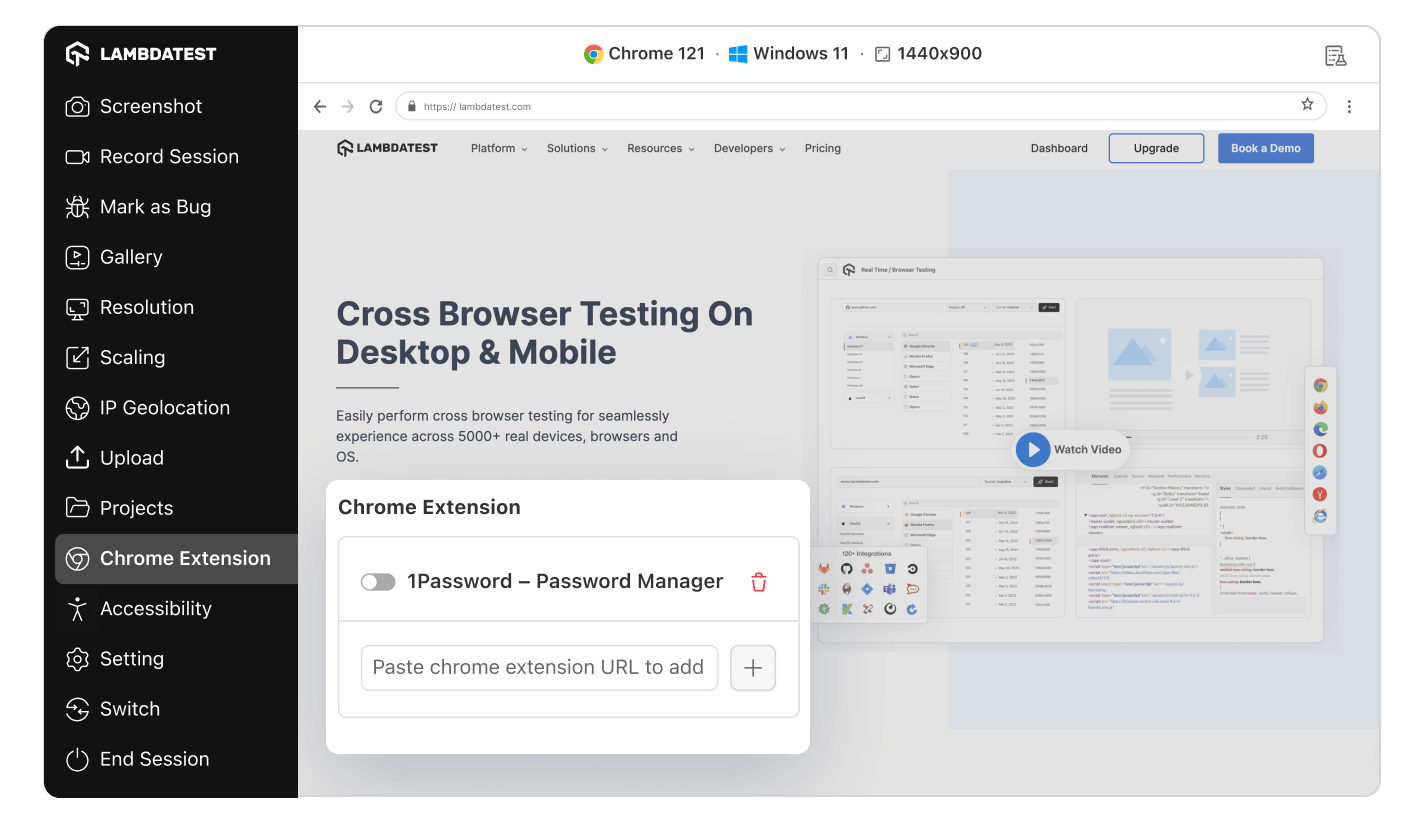The height and width of the screenshot is (834, 1424).
Task: Click End Session power icon
Action: tap(77, 760)
